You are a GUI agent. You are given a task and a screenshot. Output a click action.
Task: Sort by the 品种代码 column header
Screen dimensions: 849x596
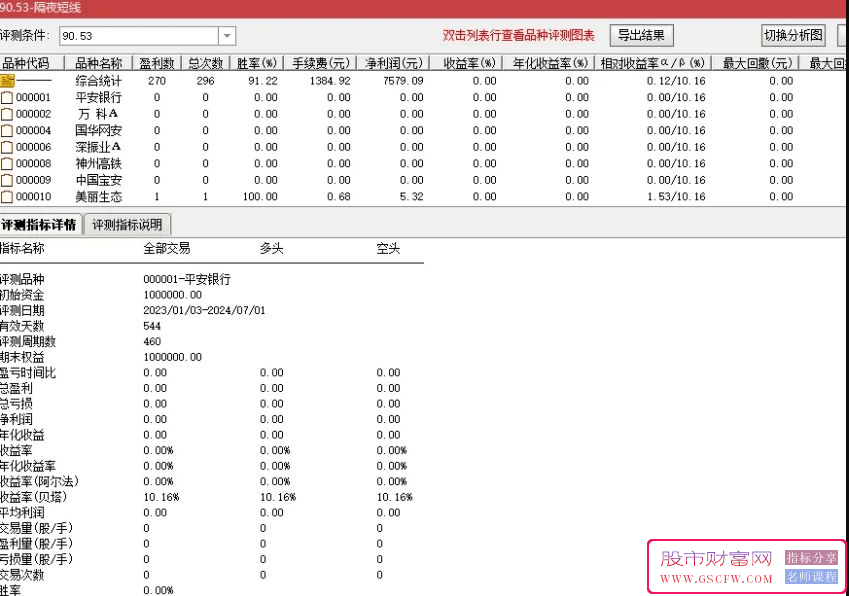click(31, 63)
